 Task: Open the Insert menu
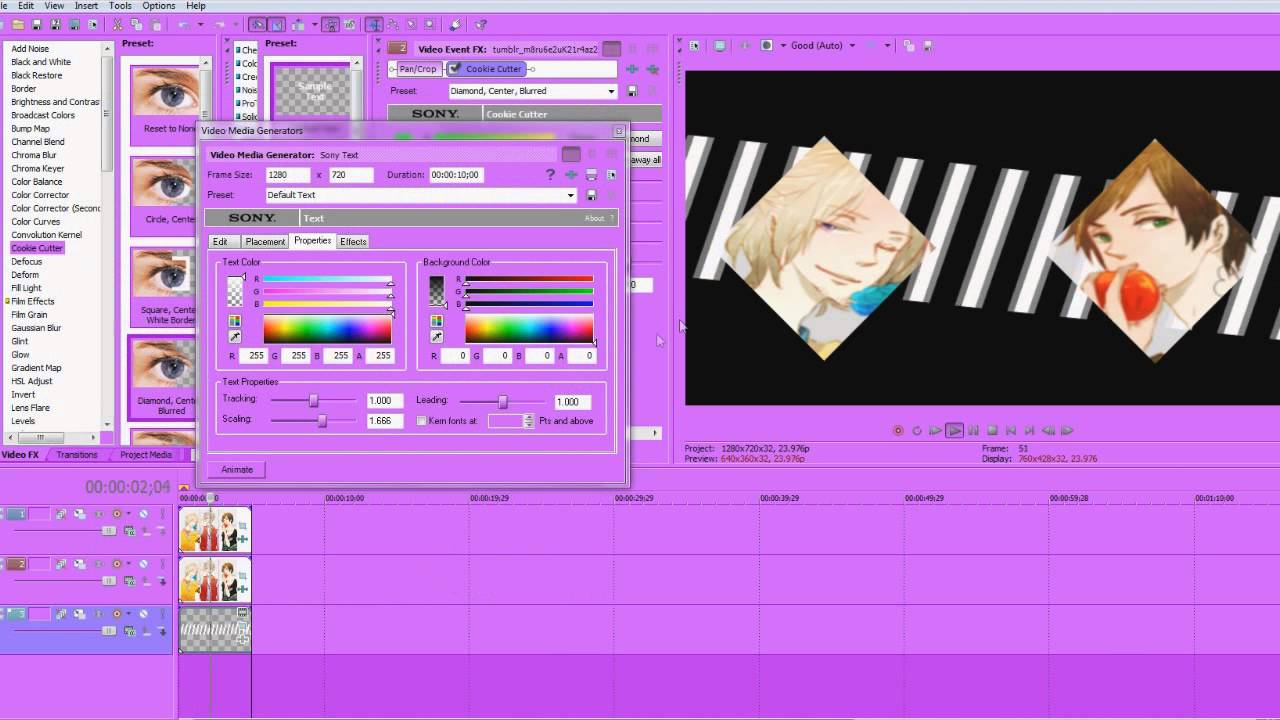(x=86, y=6)
